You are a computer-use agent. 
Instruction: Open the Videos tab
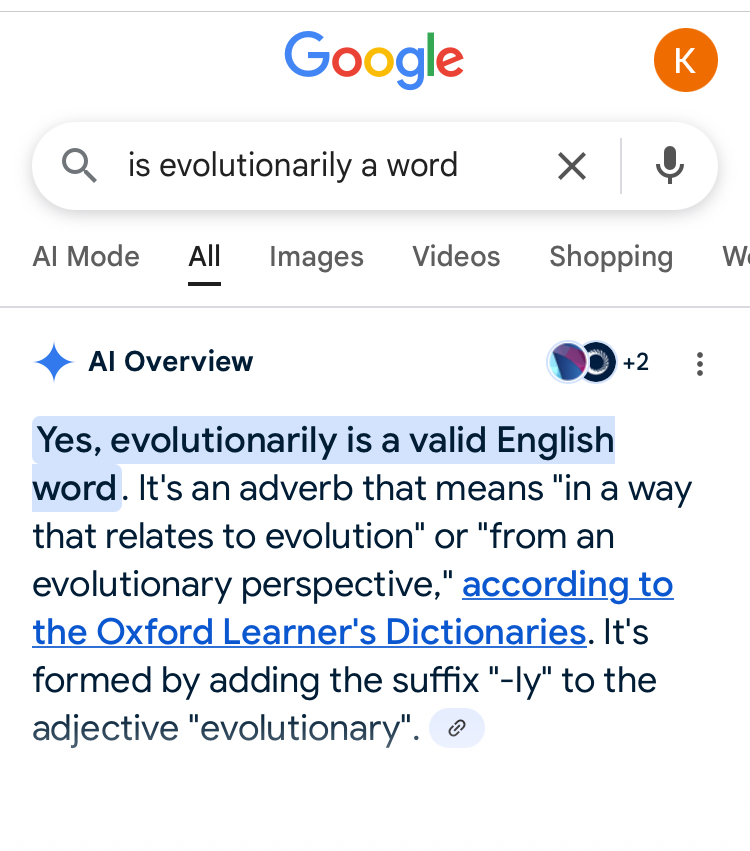(x=456, y=256)
